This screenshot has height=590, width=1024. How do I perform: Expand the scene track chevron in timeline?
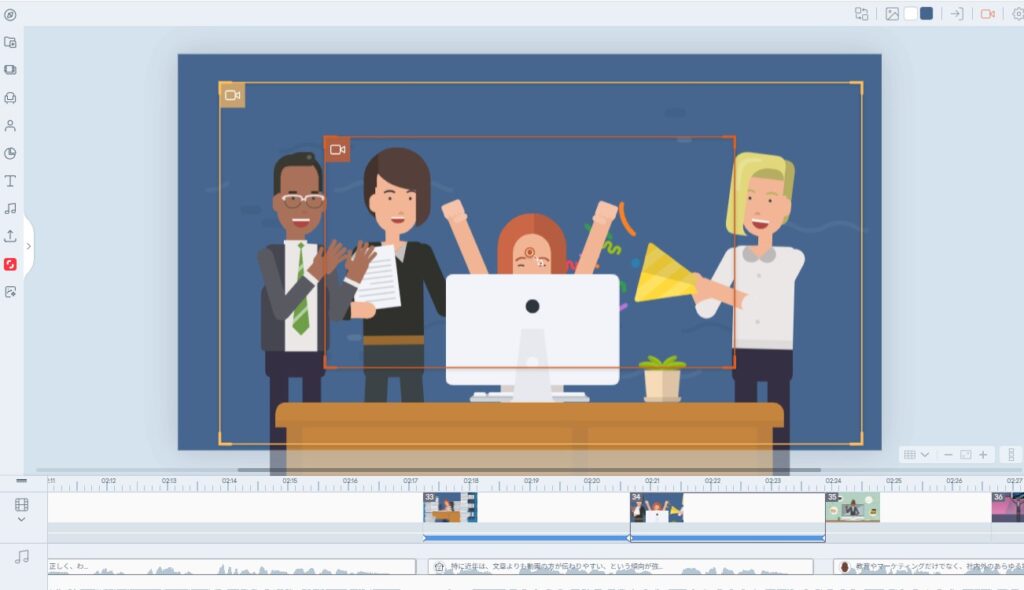point(22,520)
